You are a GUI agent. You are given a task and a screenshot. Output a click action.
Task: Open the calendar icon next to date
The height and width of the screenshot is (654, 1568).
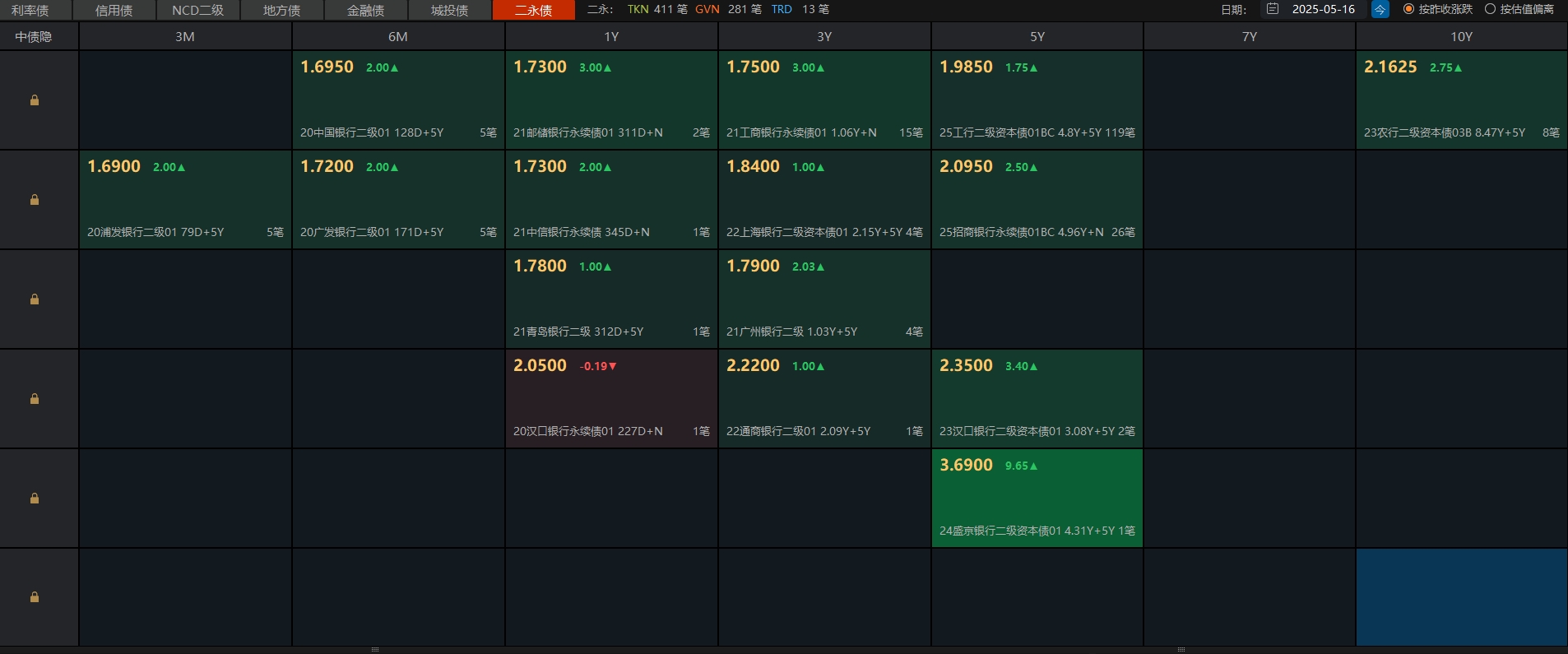point(1273,9)
